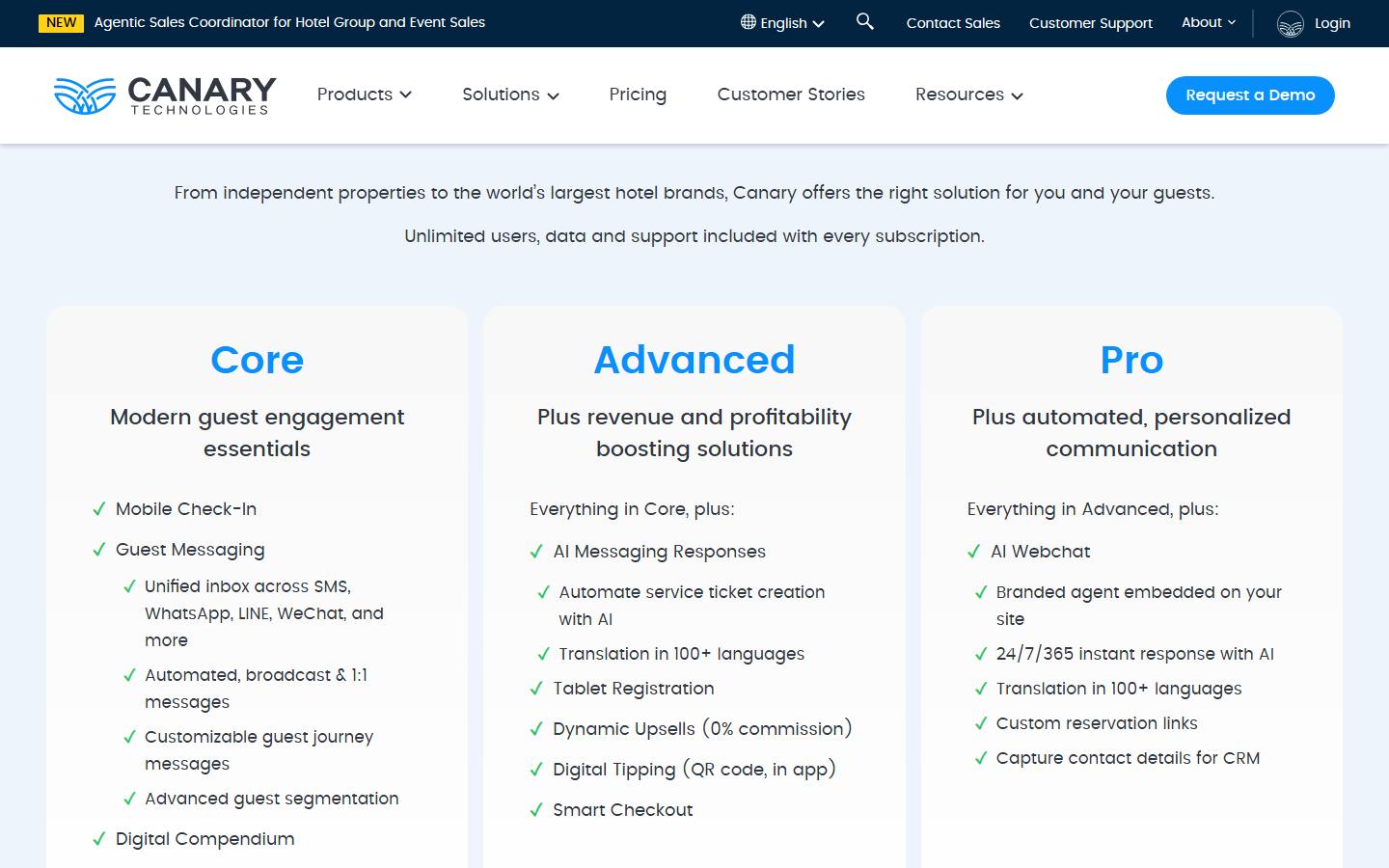Image resolution: width=1389 pixels, height=868 pixels.
Task: Open the Pricing page
Action: [x=638, y=95]
